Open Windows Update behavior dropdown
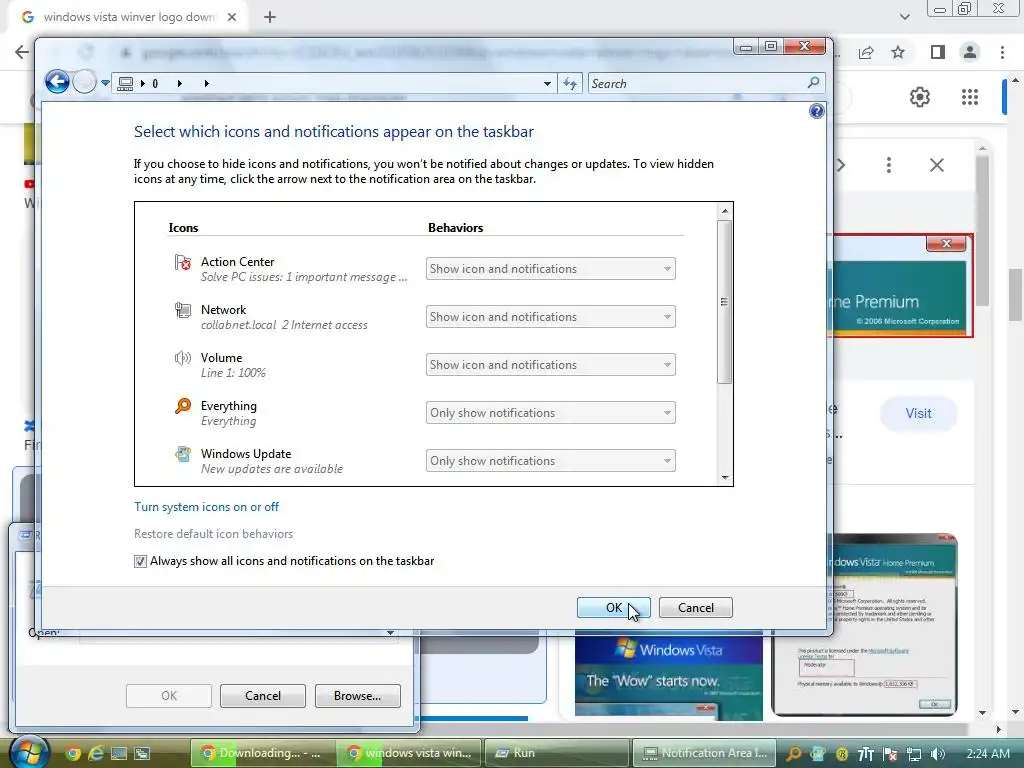The image size is (1024, 768). 551,461
